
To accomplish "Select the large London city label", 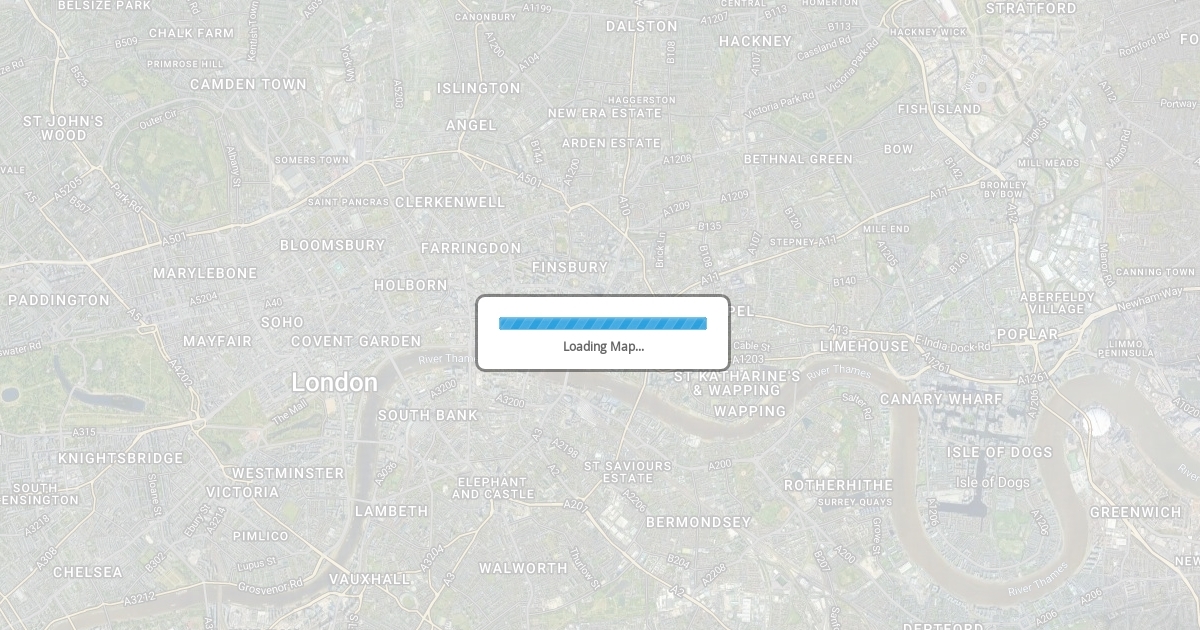I will (x=335, y=382).
